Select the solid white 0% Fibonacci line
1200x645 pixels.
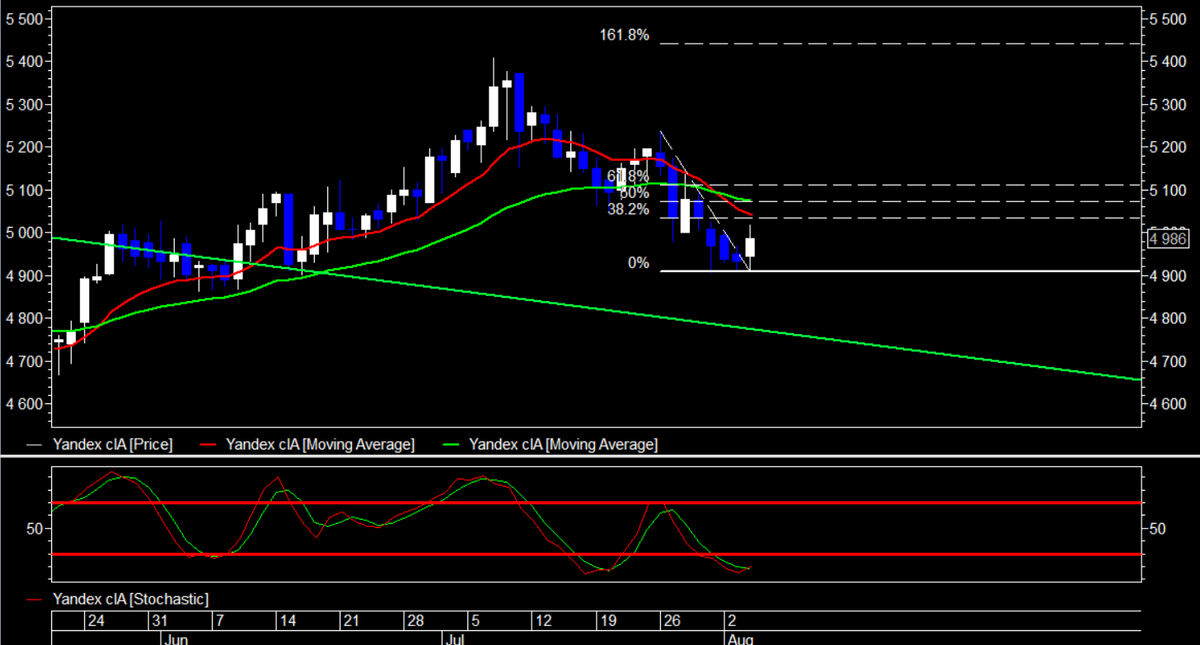point(900,271)
